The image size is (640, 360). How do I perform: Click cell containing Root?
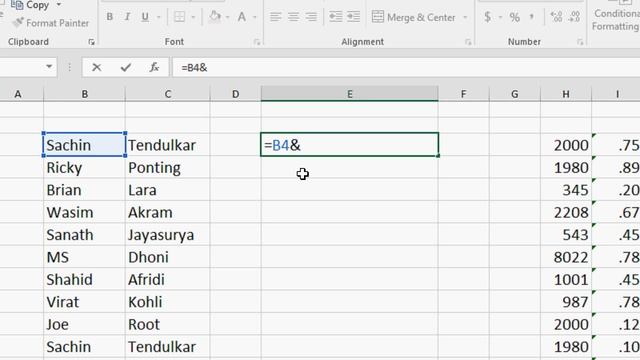click(x=168, y=325)
